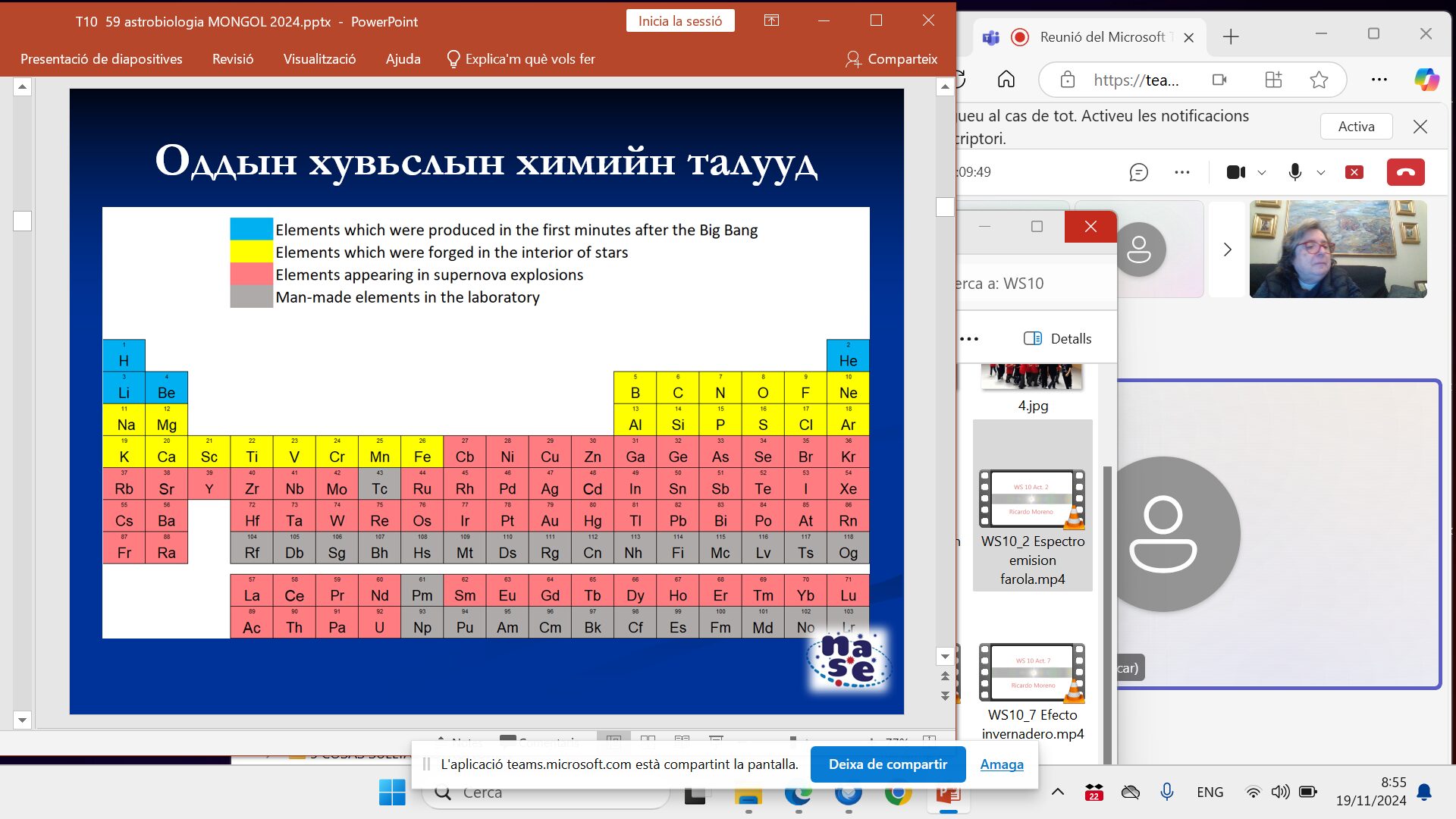Select the yellow stars legend swatch

tap(251, 252)
